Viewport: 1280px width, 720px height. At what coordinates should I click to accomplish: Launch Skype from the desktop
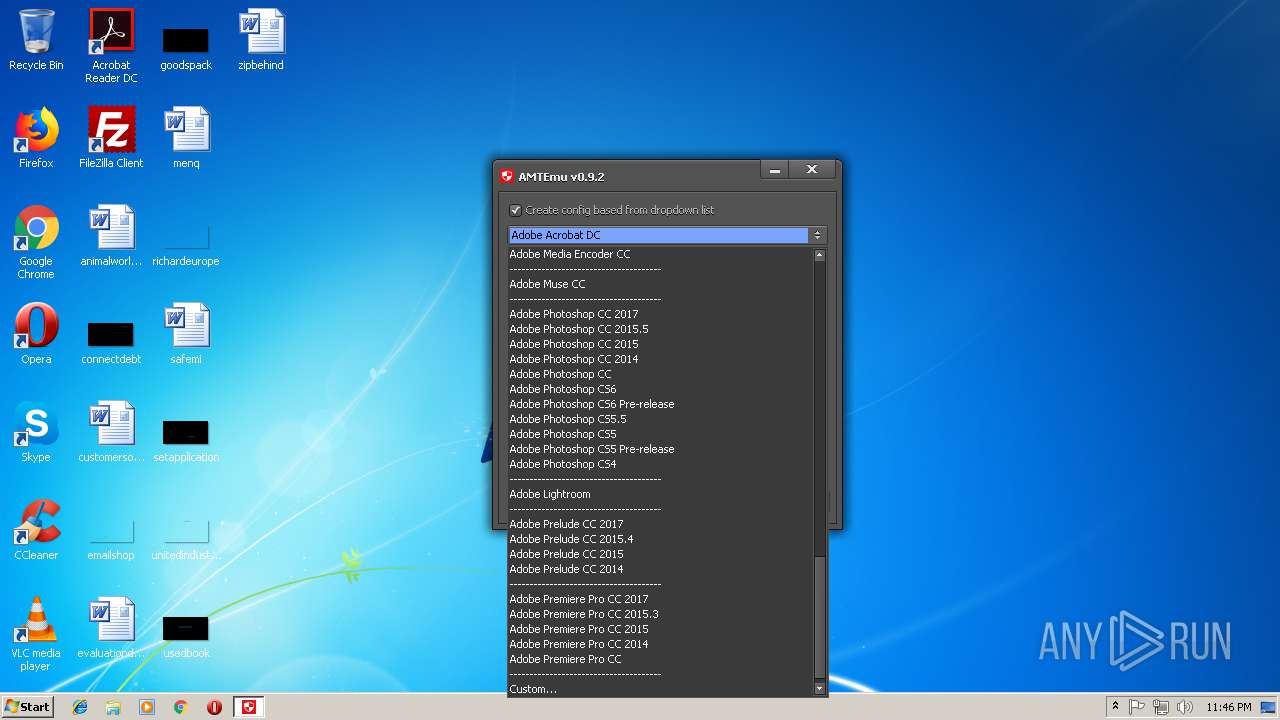(x=36, y=432)
